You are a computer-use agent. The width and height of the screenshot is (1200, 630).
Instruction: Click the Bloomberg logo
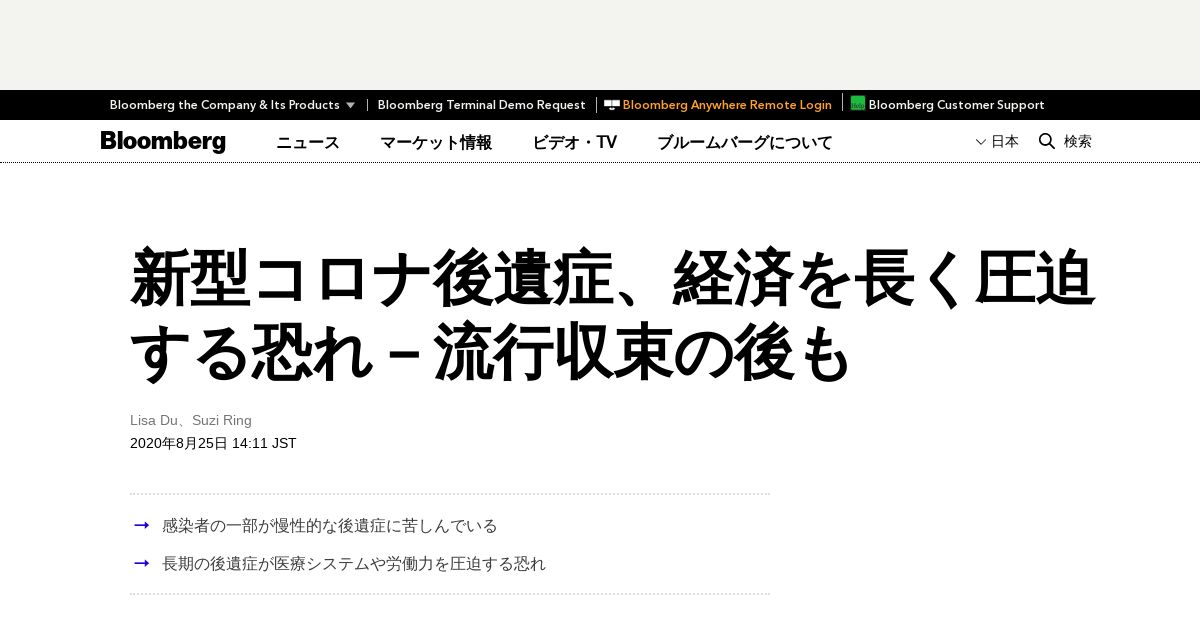(163, 141)
